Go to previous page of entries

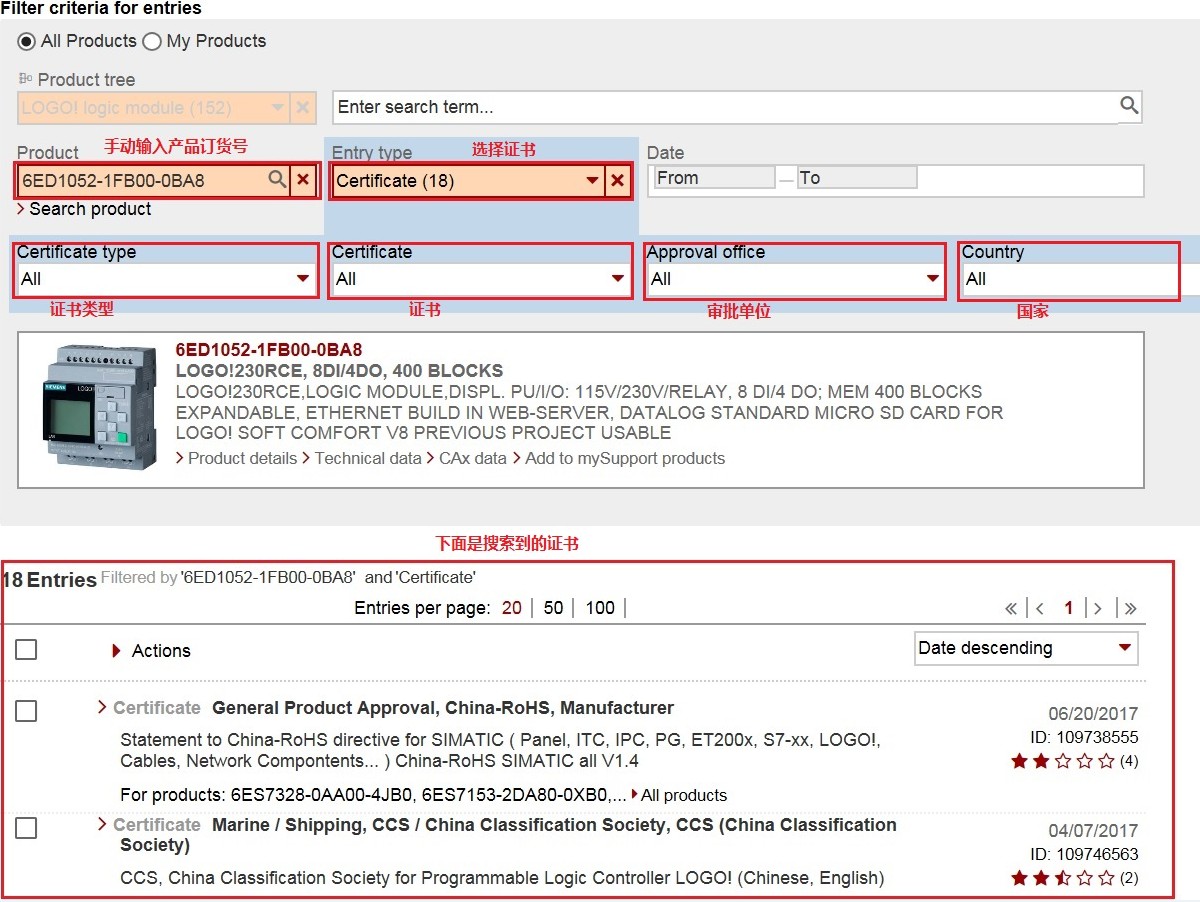click(1040, 608)
